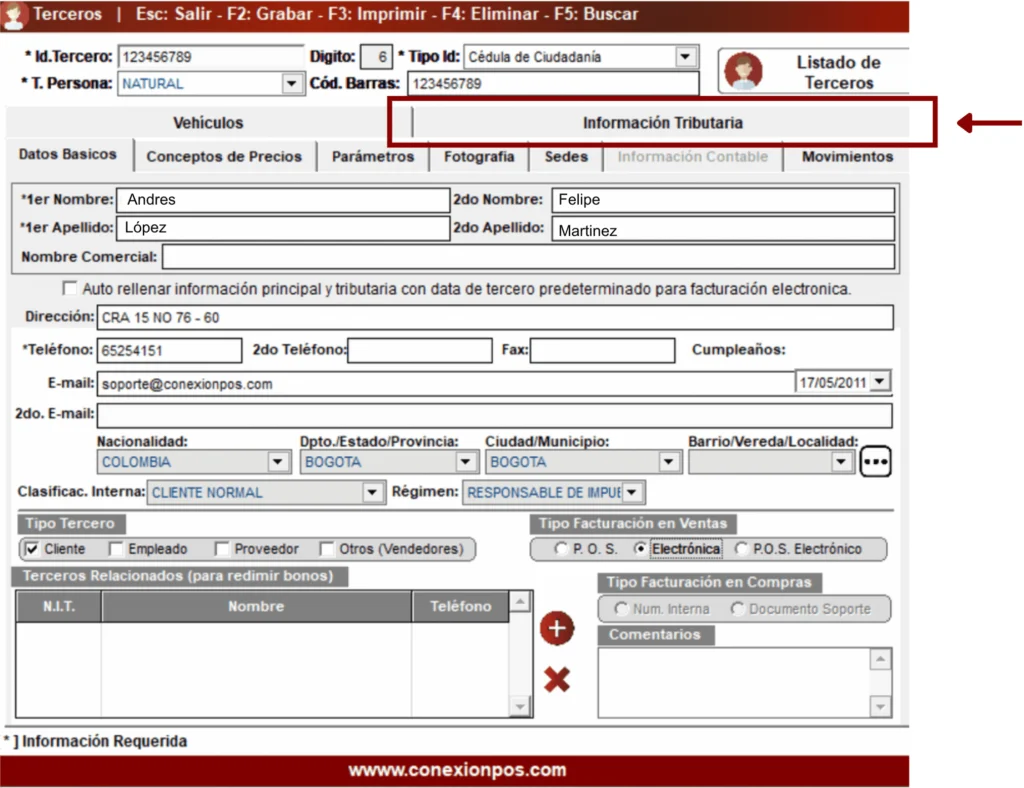Screen dimensions: 1024x788
Task: Open the Movimientos tab
Action: tap(847, 157)
